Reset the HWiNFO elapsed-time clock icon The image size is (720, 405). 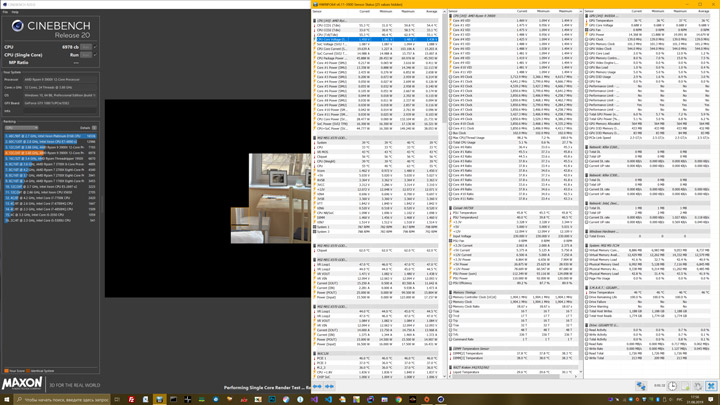tap(673, 386)
